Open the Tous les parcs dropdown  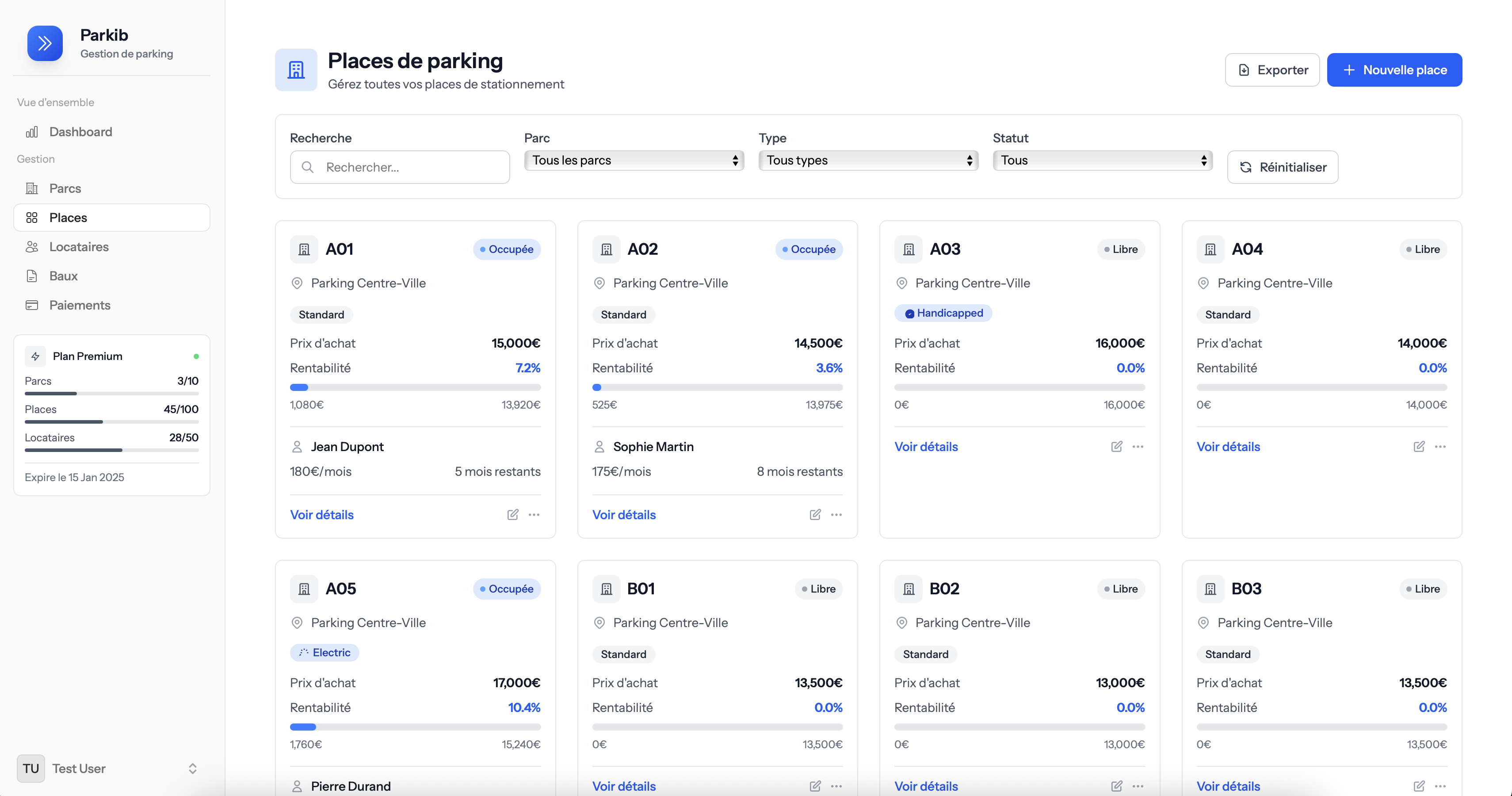(634, 160)
